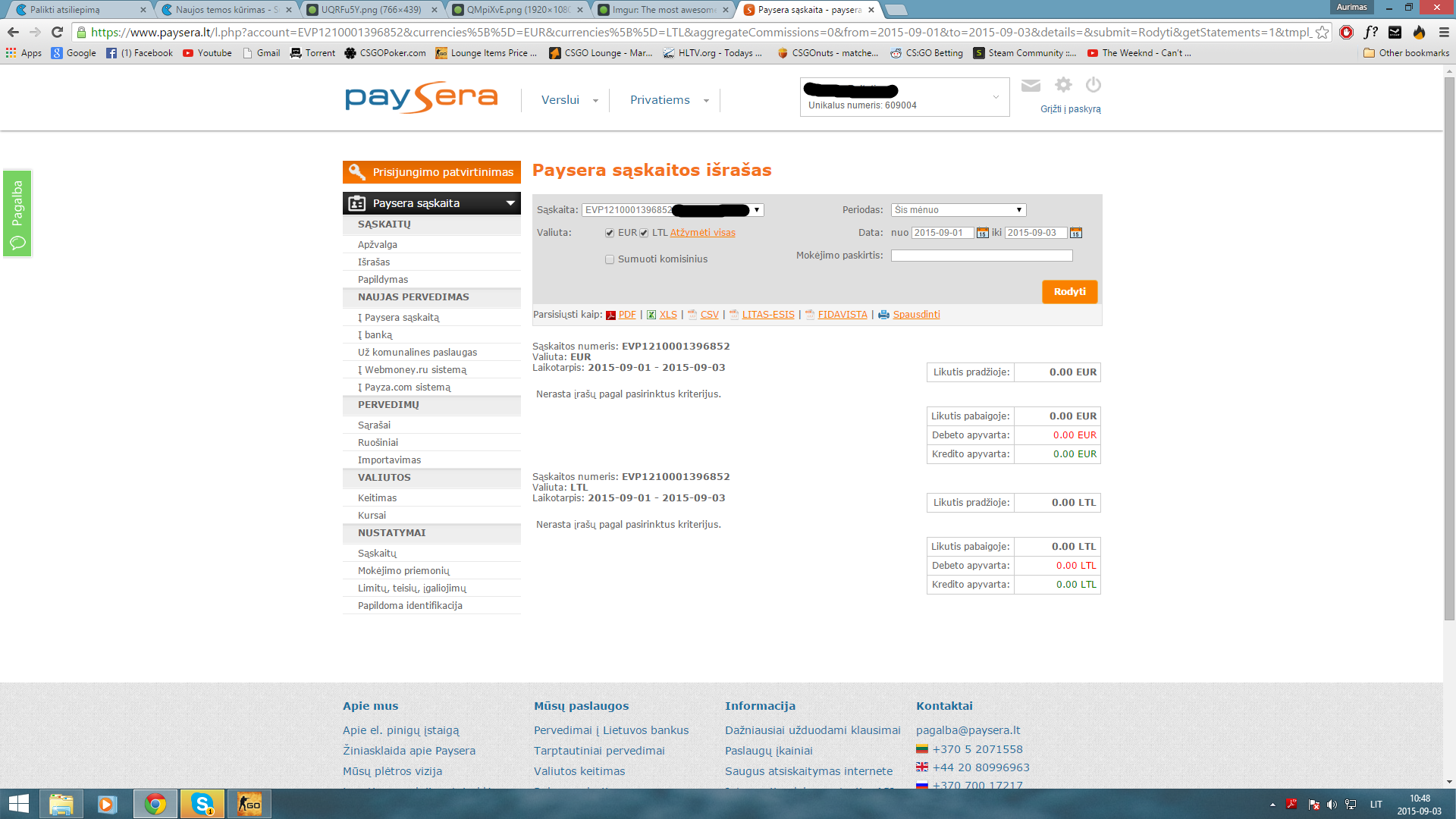Viewport: 1456px width, 819px height.
Task: Click the Paysera logo
Action: click(422, 98)
